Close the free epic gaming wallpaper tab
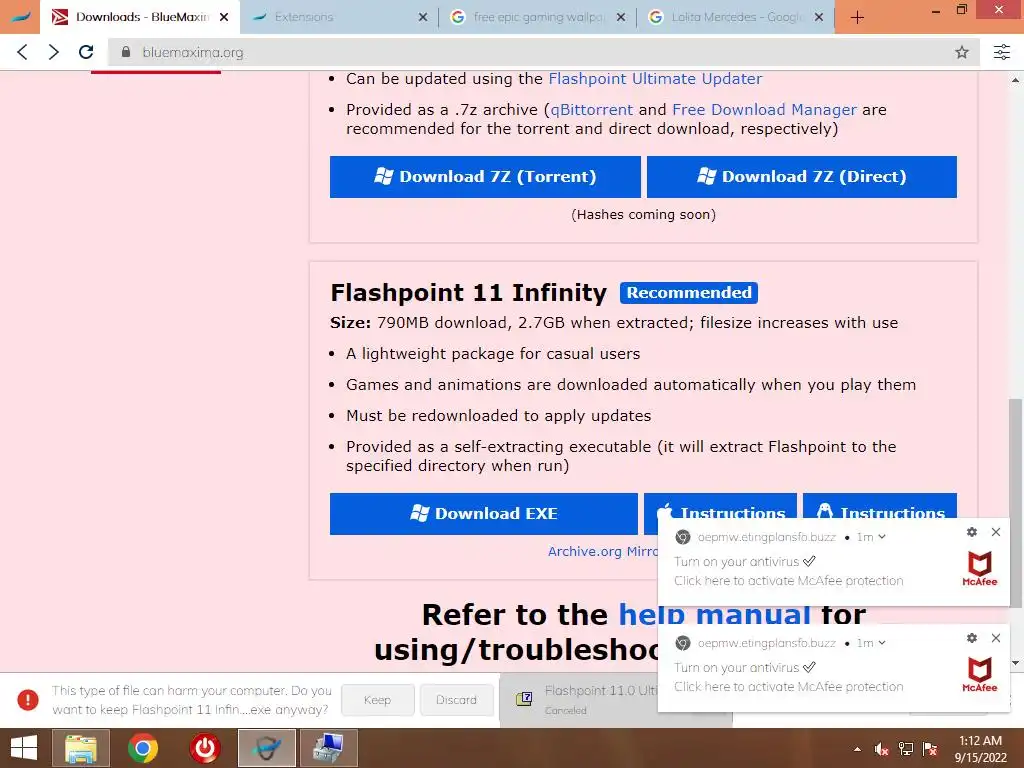Image resolution: width=1024 pixels, height=768 pixels. (621, 18)
